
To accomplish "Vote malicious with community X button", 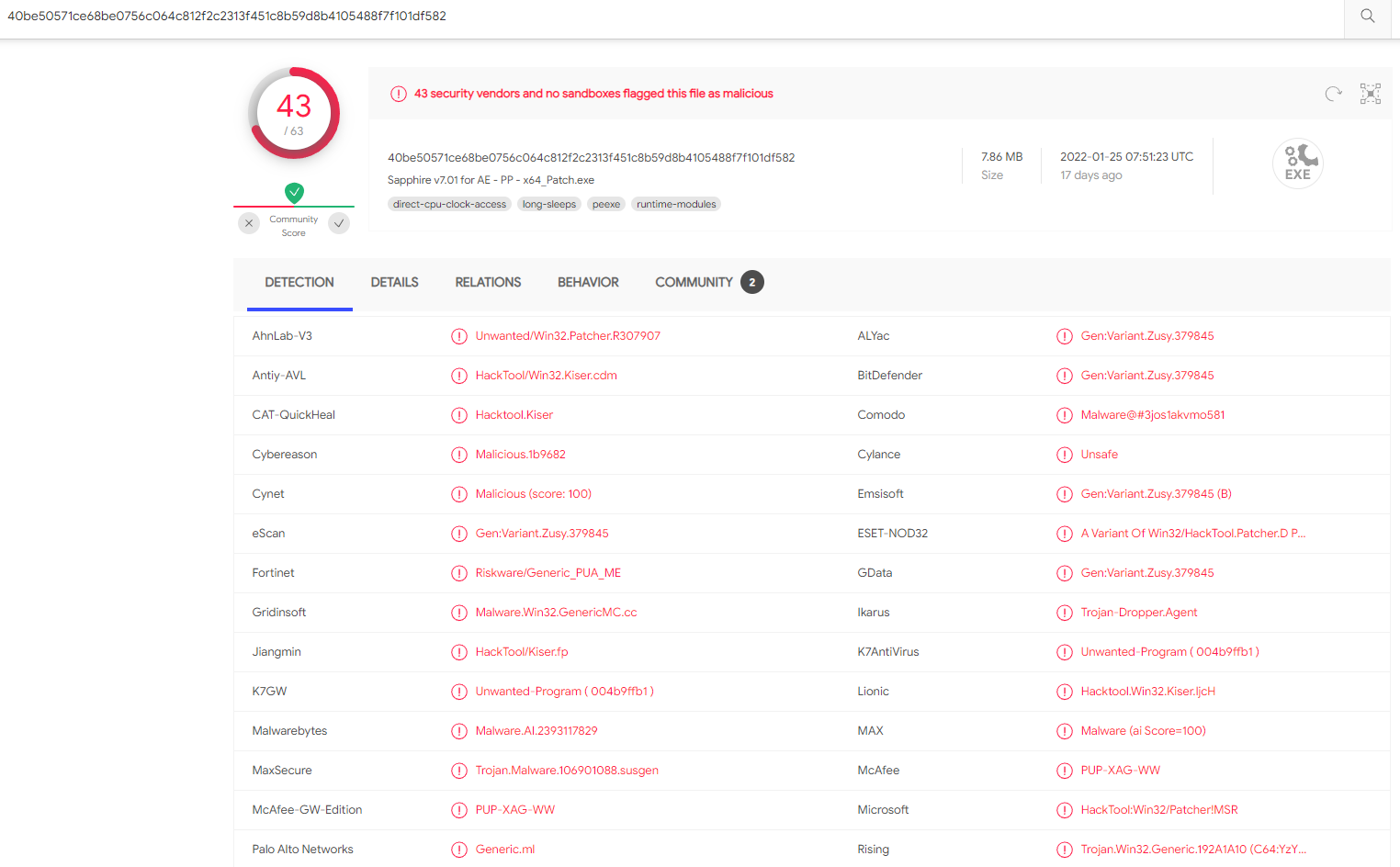I will [249, 223].
